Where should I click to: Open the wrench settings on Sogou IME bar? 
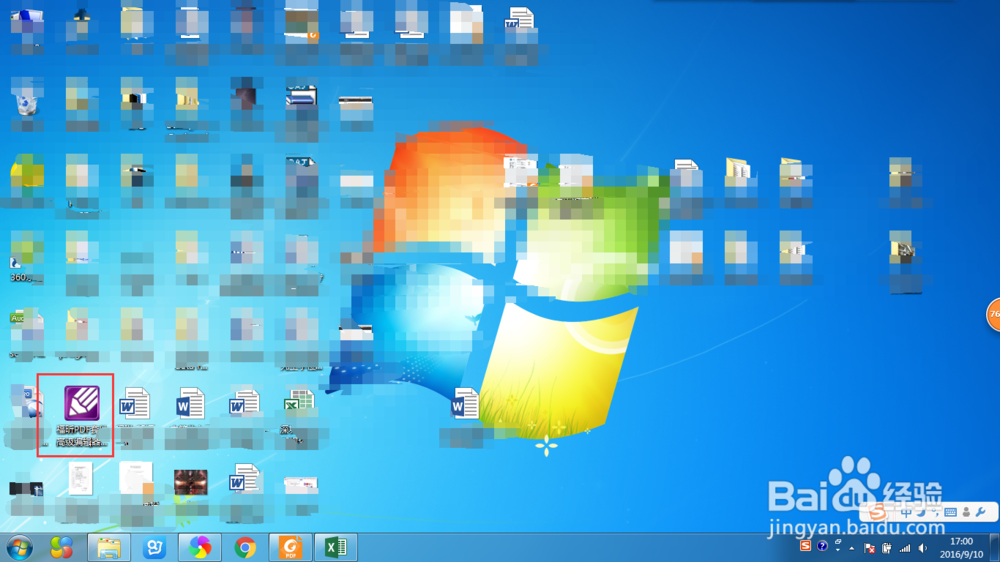click(x=981, y=512)
